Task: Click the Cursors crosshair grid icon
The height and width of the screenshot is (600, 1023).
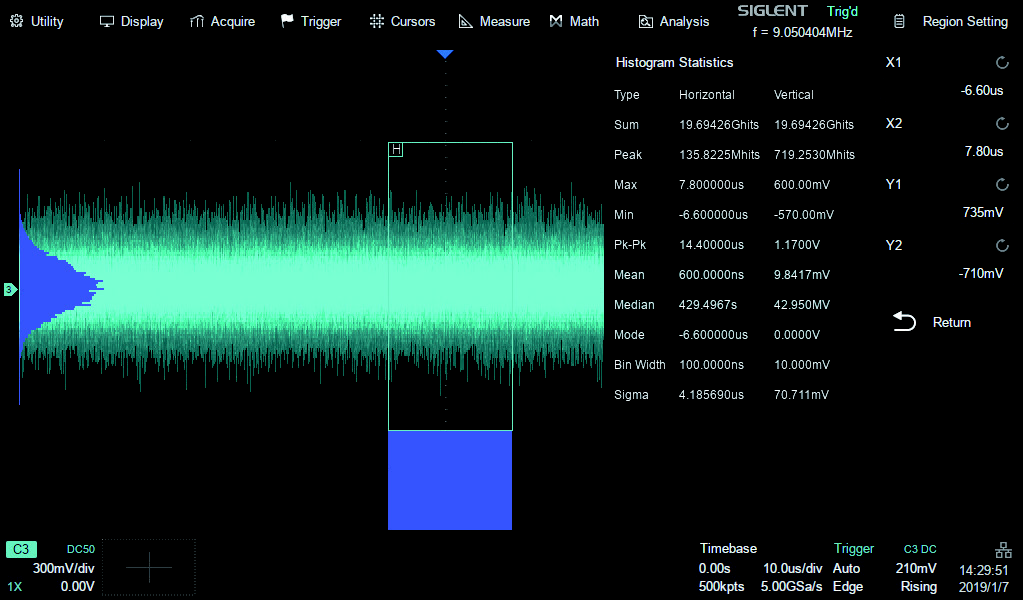Action: click(376, 22)
